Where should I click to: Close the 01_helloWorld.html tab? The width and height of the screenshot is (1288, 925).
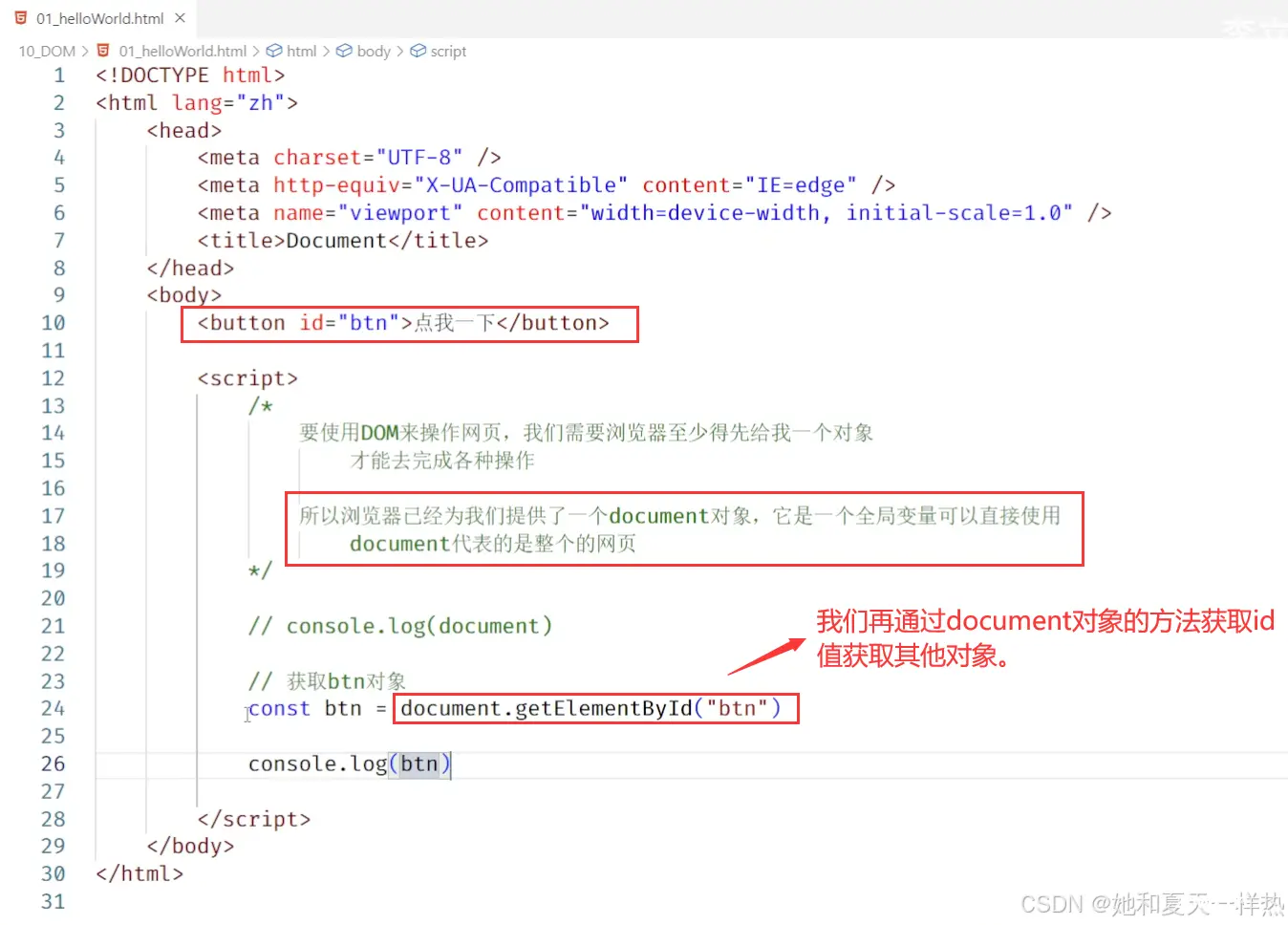[x=180, y=18]
